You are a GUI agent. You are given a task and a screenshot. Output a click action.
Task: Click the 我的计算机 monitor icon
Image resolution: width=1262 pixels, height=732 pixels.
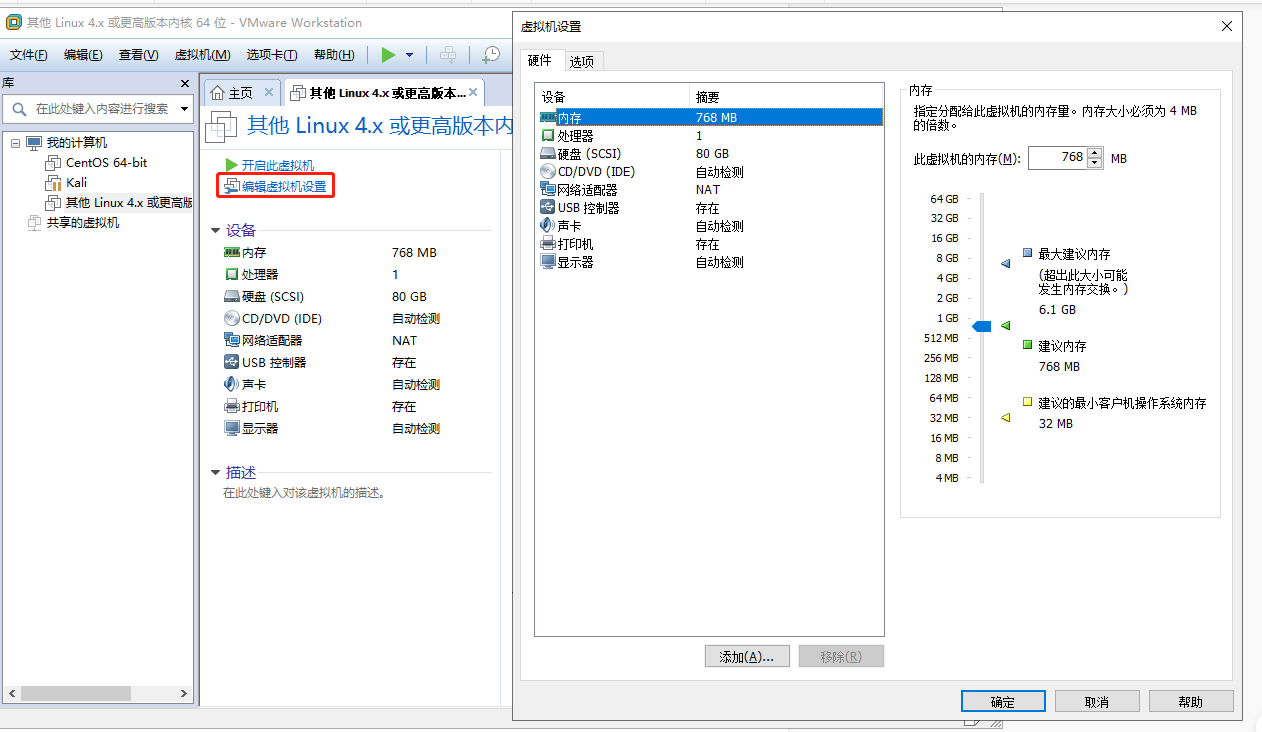point(34,143)
